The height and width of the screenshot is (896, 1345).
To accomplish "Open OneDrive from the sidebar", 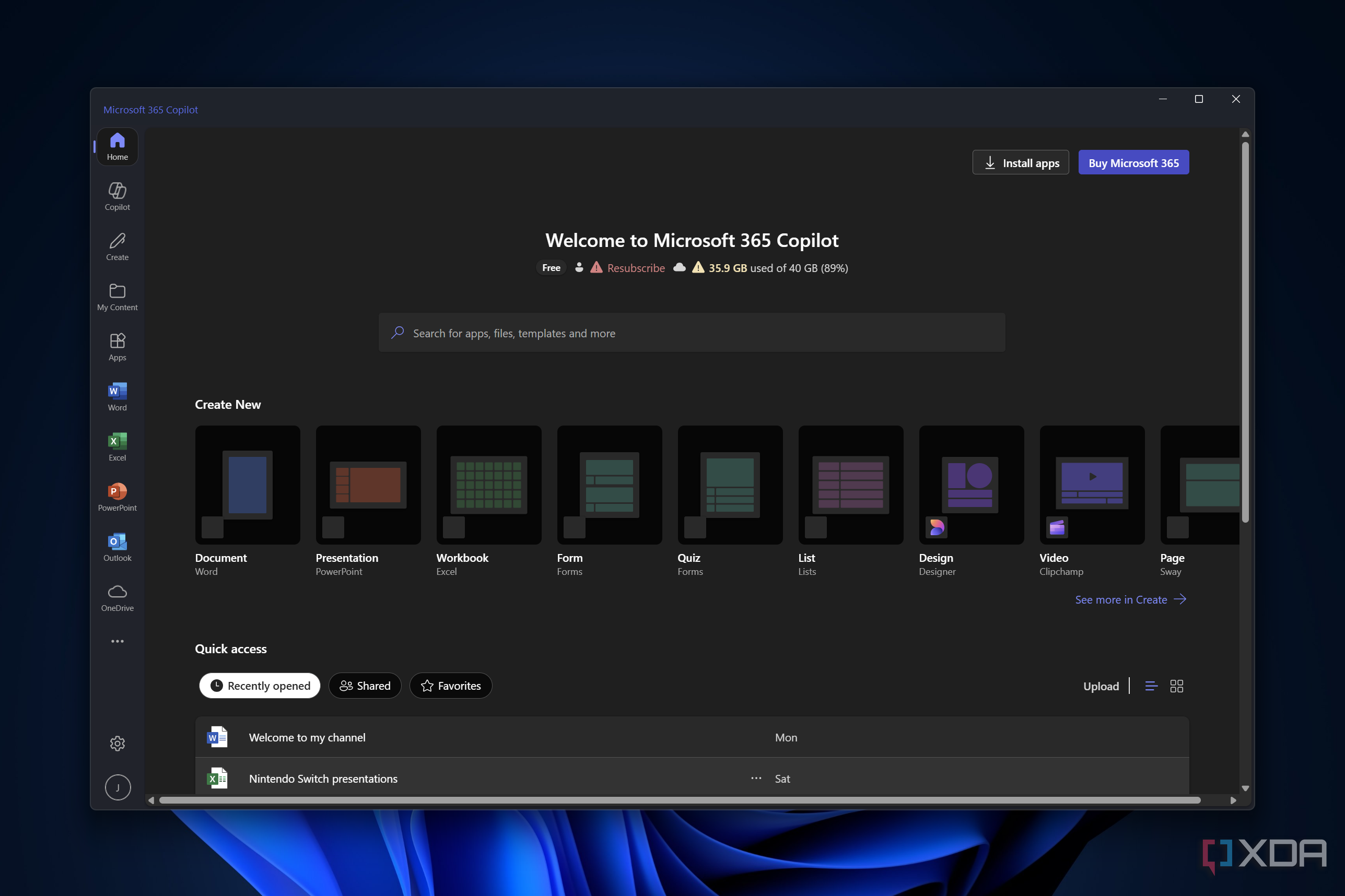I will coord(117,598).
